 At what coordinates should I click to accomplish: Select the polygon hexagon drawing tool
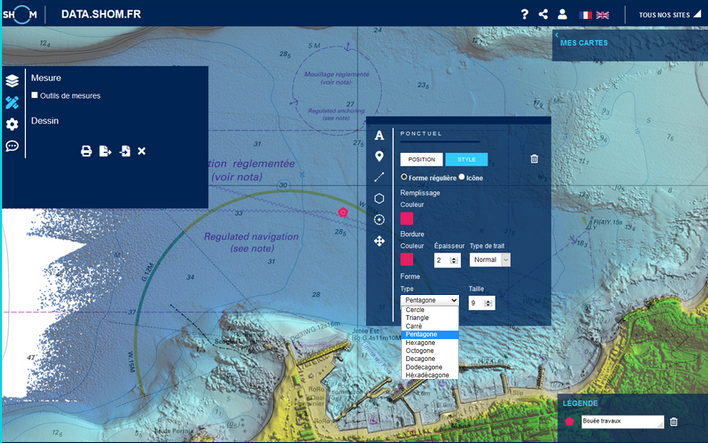(379, 199)
